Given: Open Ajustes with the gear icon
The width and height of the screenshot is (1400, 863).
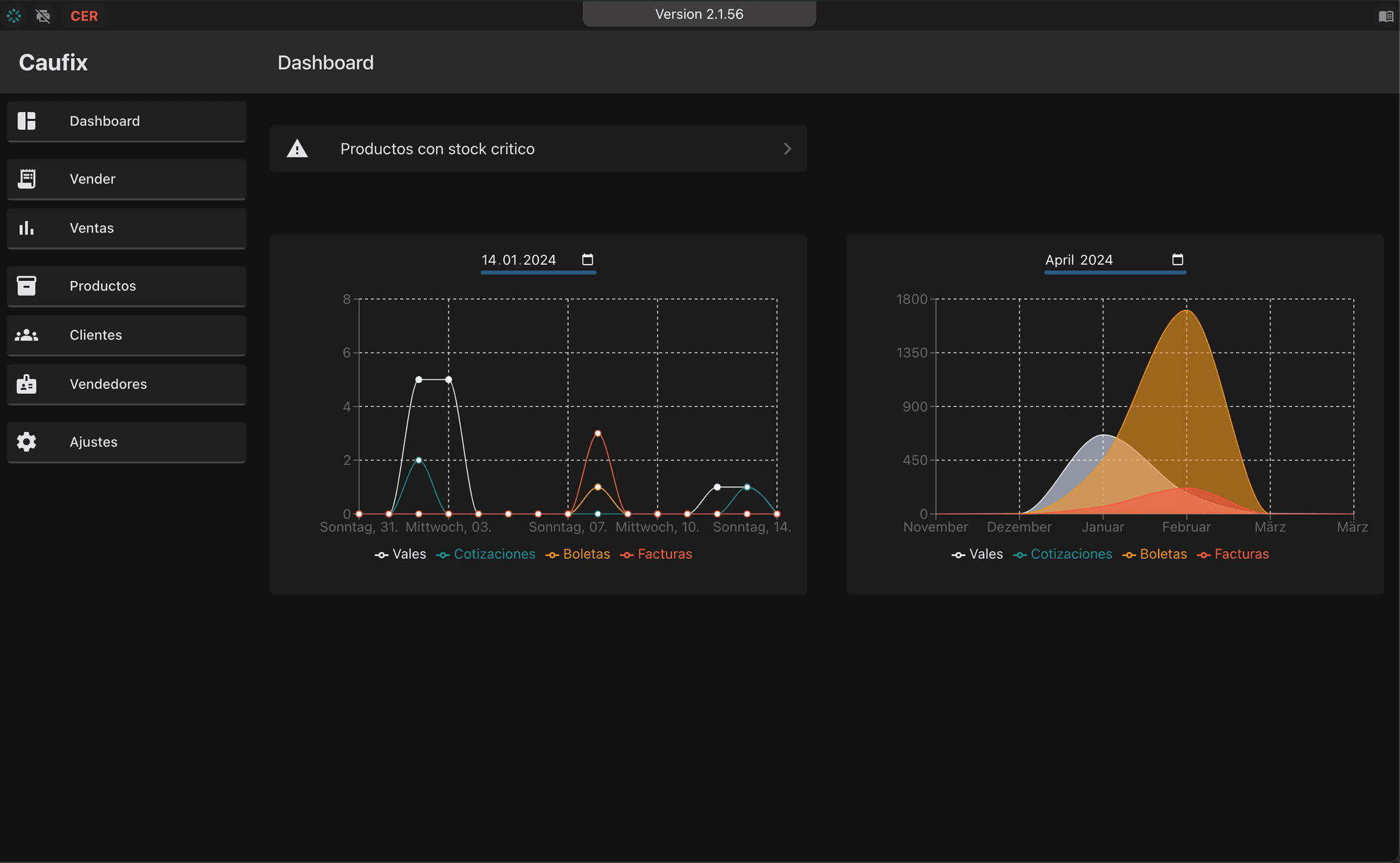Looking at the screenshot, I should click(x=27, y=442).
